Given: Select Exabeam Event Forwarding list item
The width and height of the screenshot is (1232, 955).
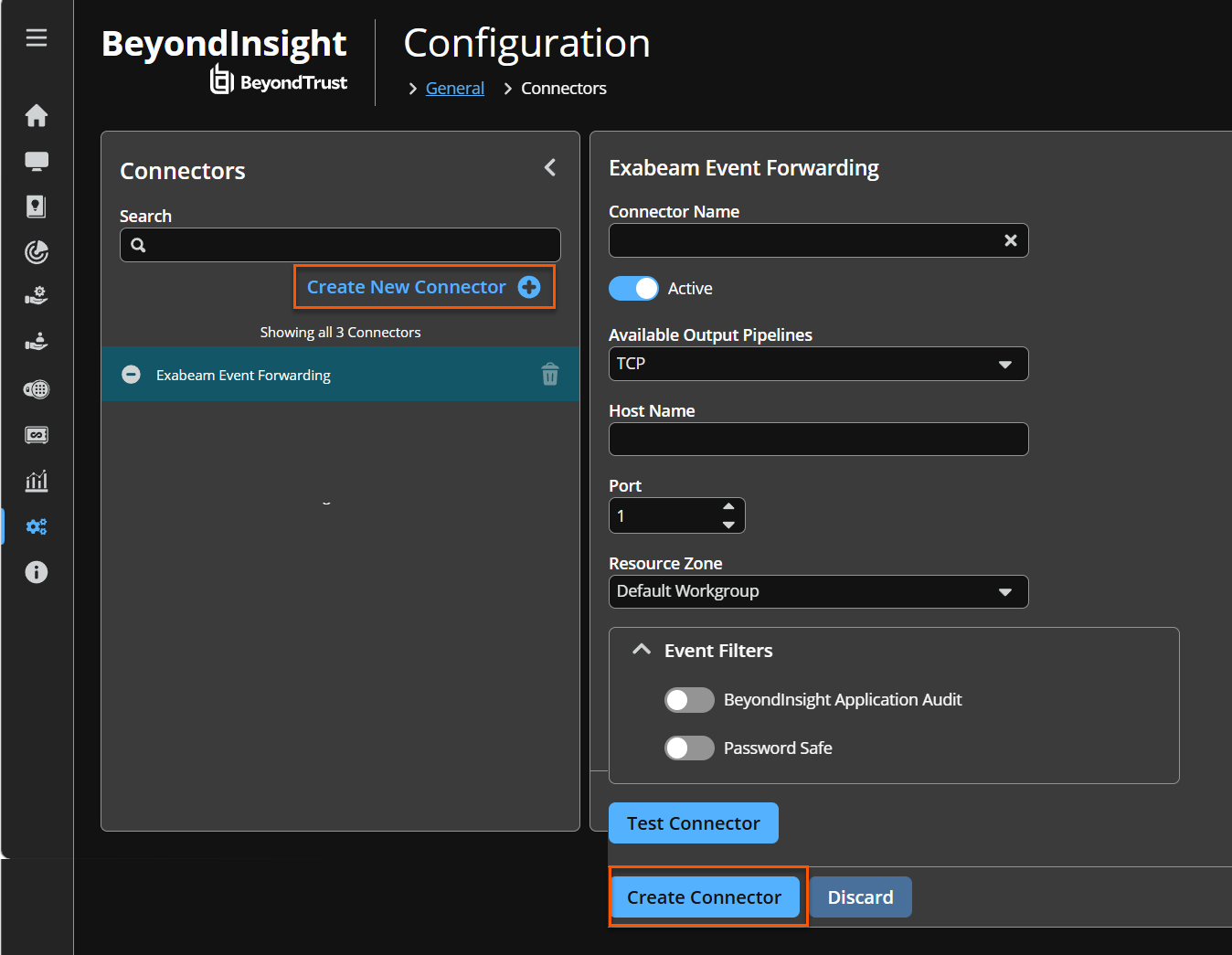Looking at the screenshot, I should coord(340,374).
